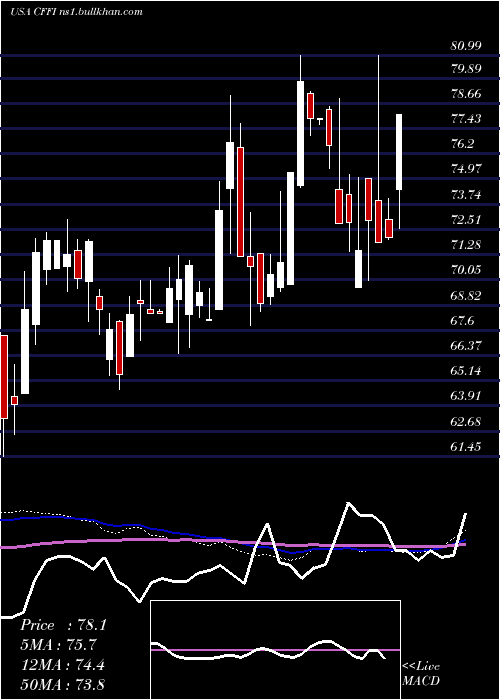Click the 67.6 price axis label
500x700 pixels.
[x=463, y=321]
